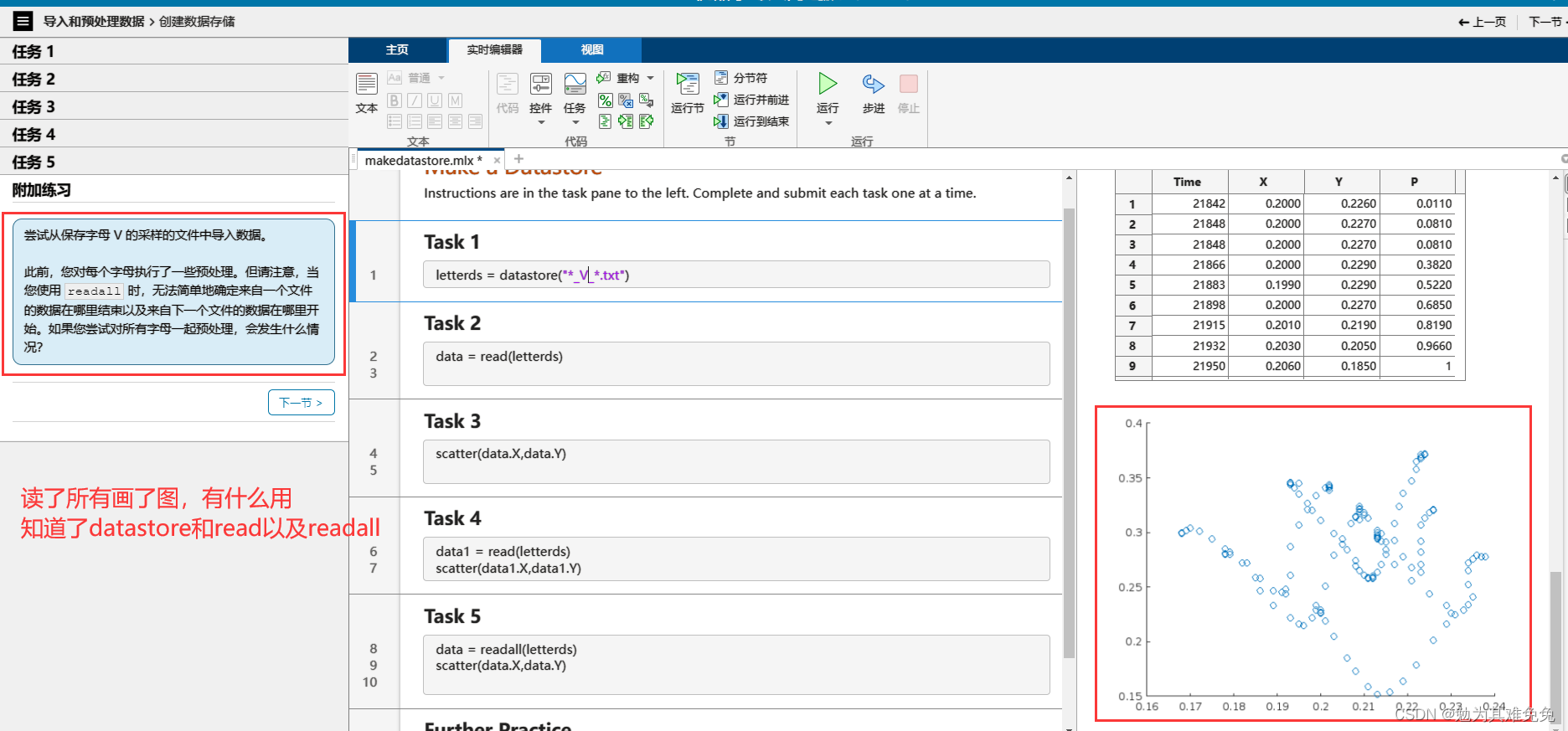Toggle italic formatting
Screen dimensions: 1568x731
415,100
